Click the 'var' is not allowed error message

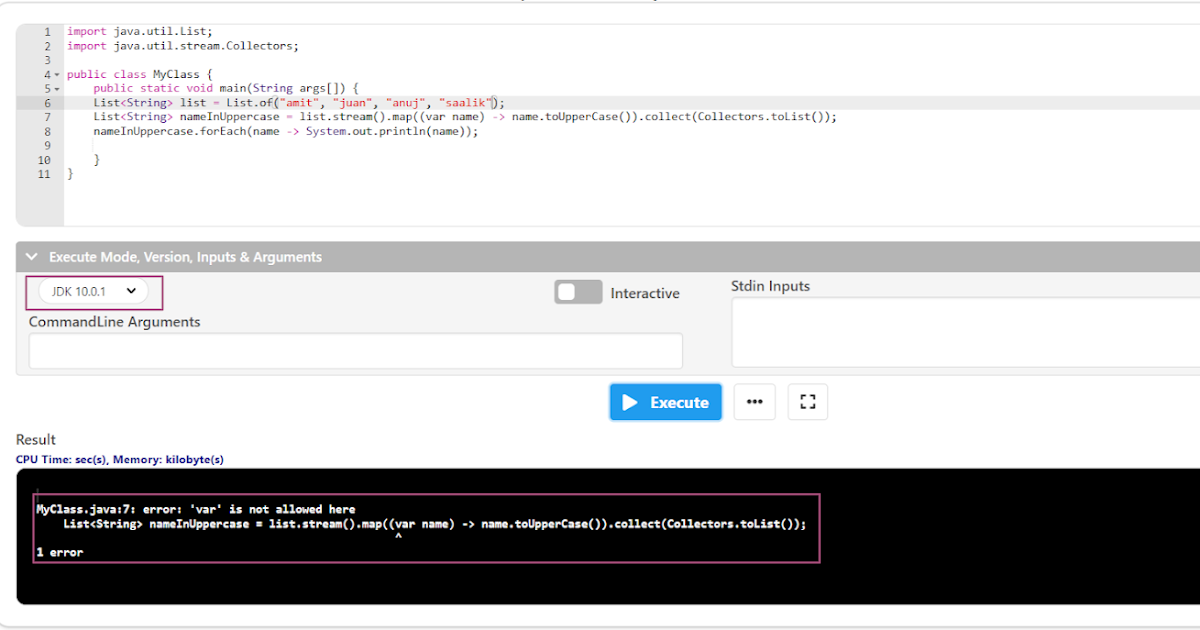[196, 509]
